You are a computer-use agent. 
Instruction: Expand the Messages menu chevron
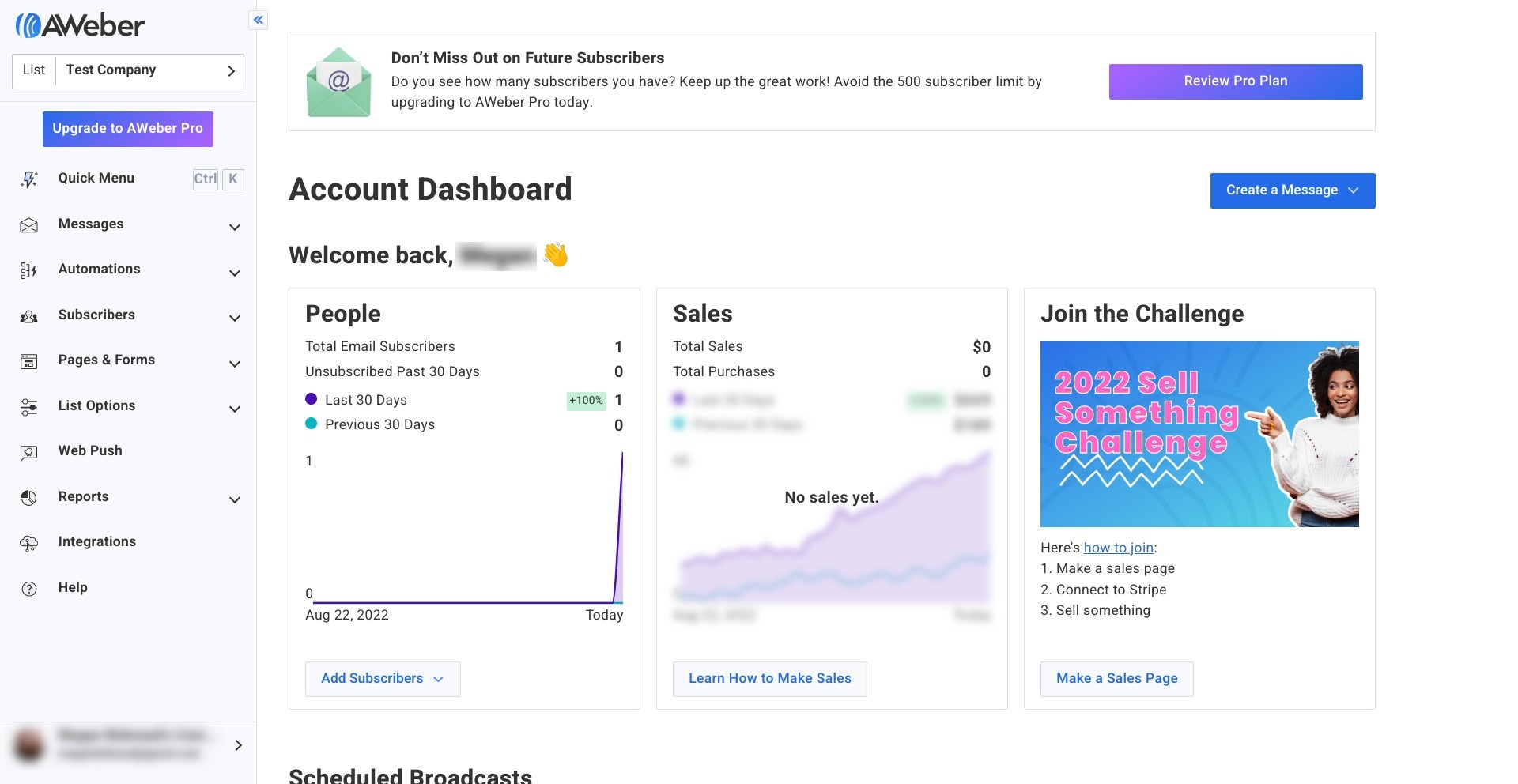click(235, 227)
